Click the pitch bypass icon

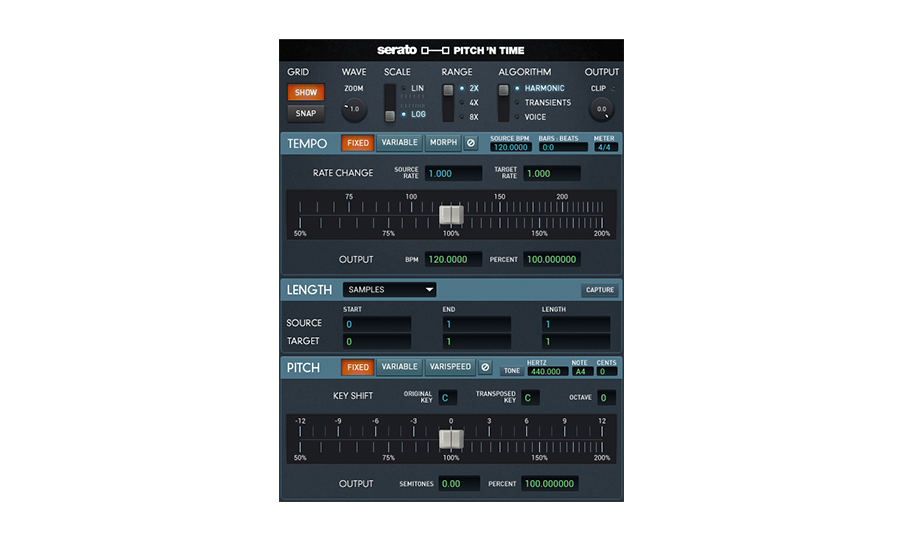pyautogui.click(x=485, y=367)
